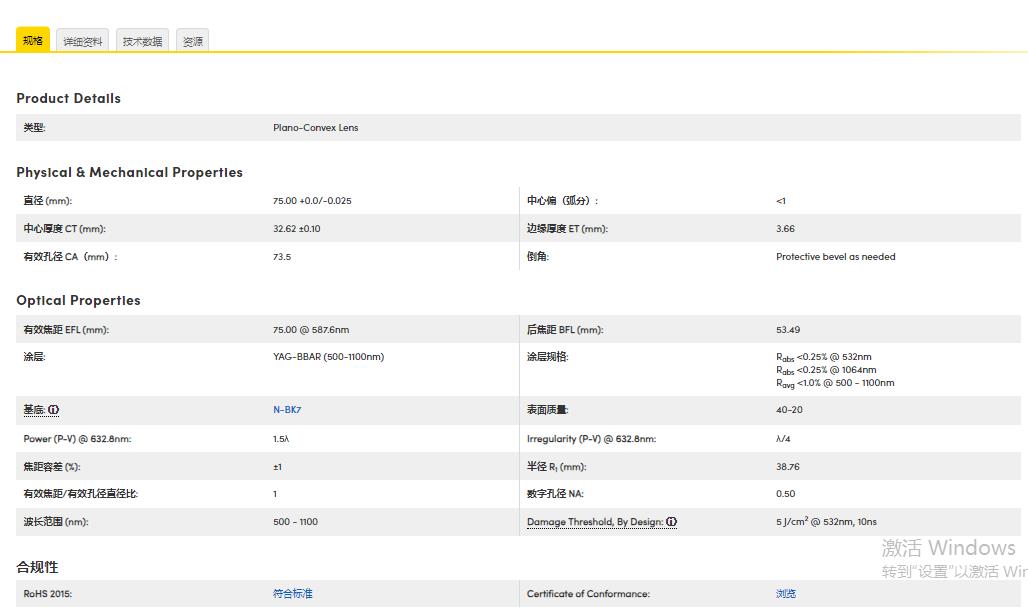The width and height of the screenshot is (1028, 613).
Task: Click the info icon beside 基底
Action: pos(54,410)
